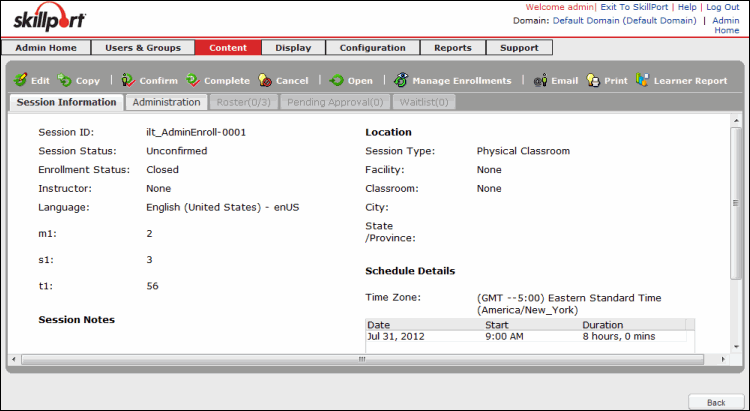
Task: Click the 9:00 AM start cell
Action: click(504, 336)
